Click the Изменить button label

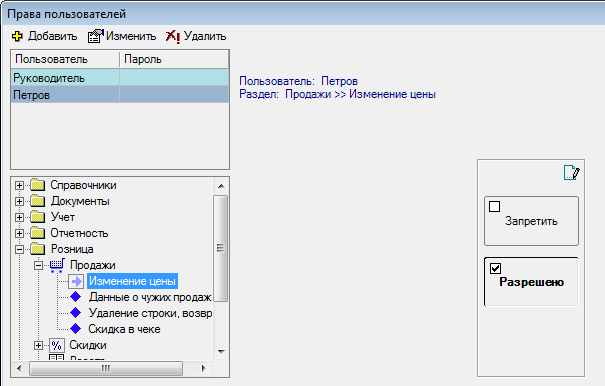131,36
